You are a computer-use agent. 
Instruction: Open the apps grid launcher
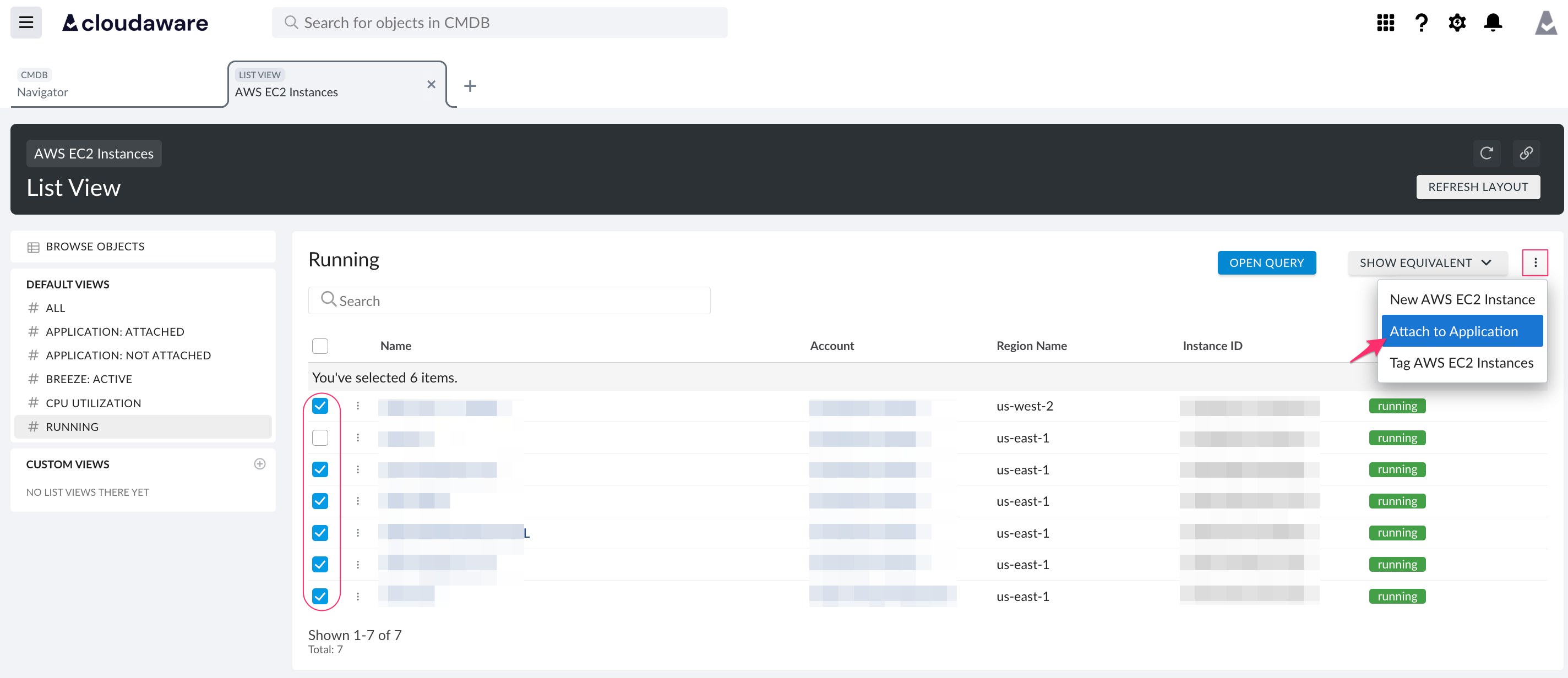[1385, 23]
